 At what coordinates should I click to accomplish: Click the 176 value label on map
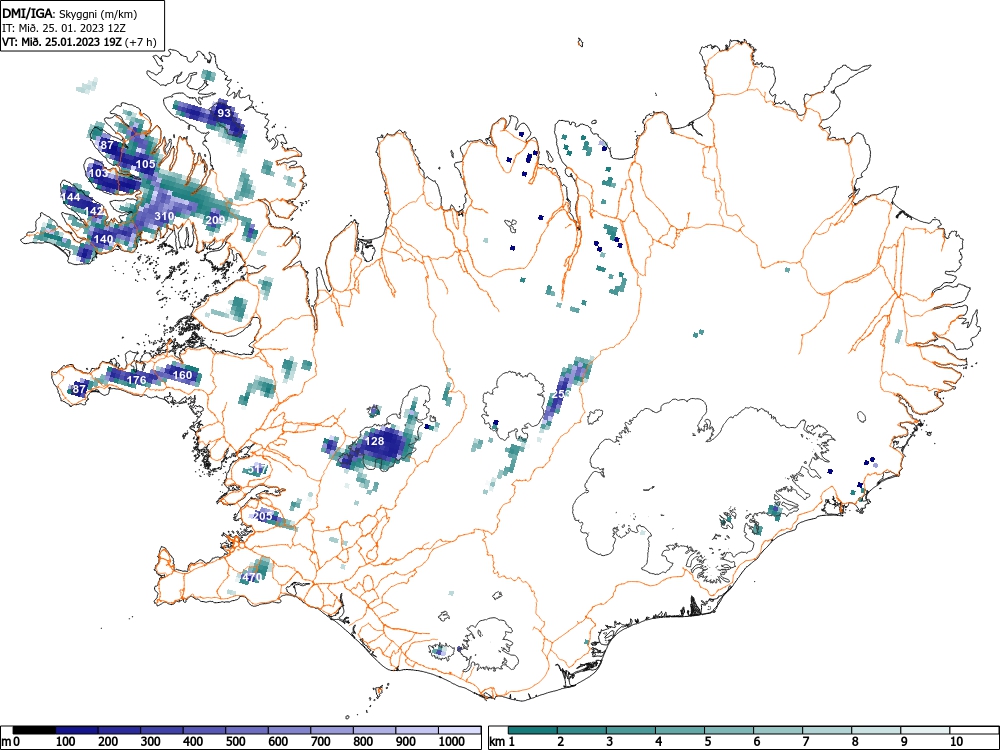[136, 381]
